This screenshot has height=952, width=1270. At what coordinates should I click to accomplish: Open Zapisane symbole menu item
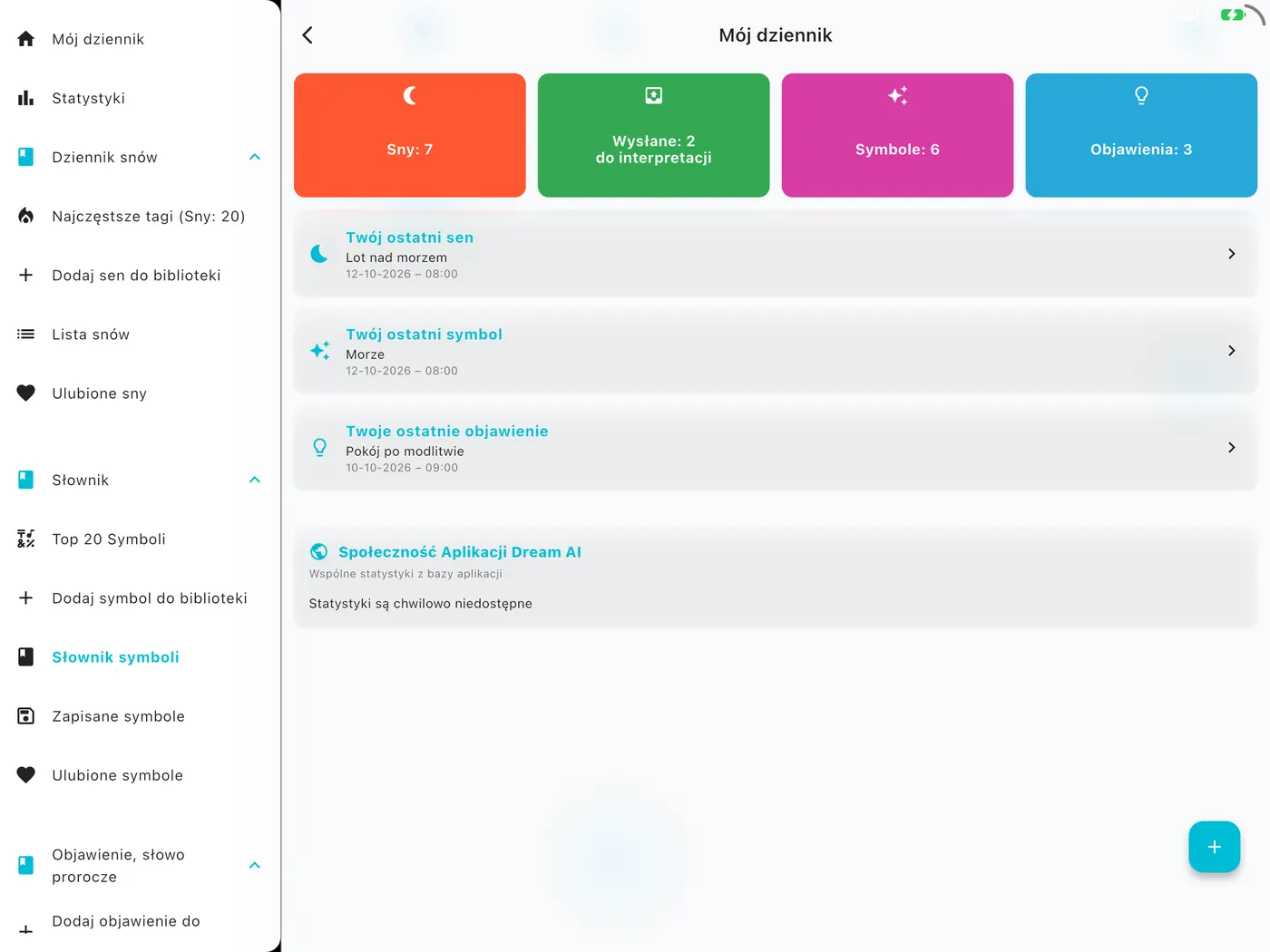(141, 716)
